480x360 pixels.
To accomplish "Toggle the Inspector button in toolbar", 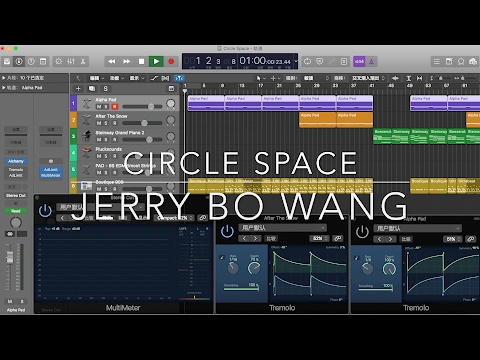I will click(x=19, y=61).
